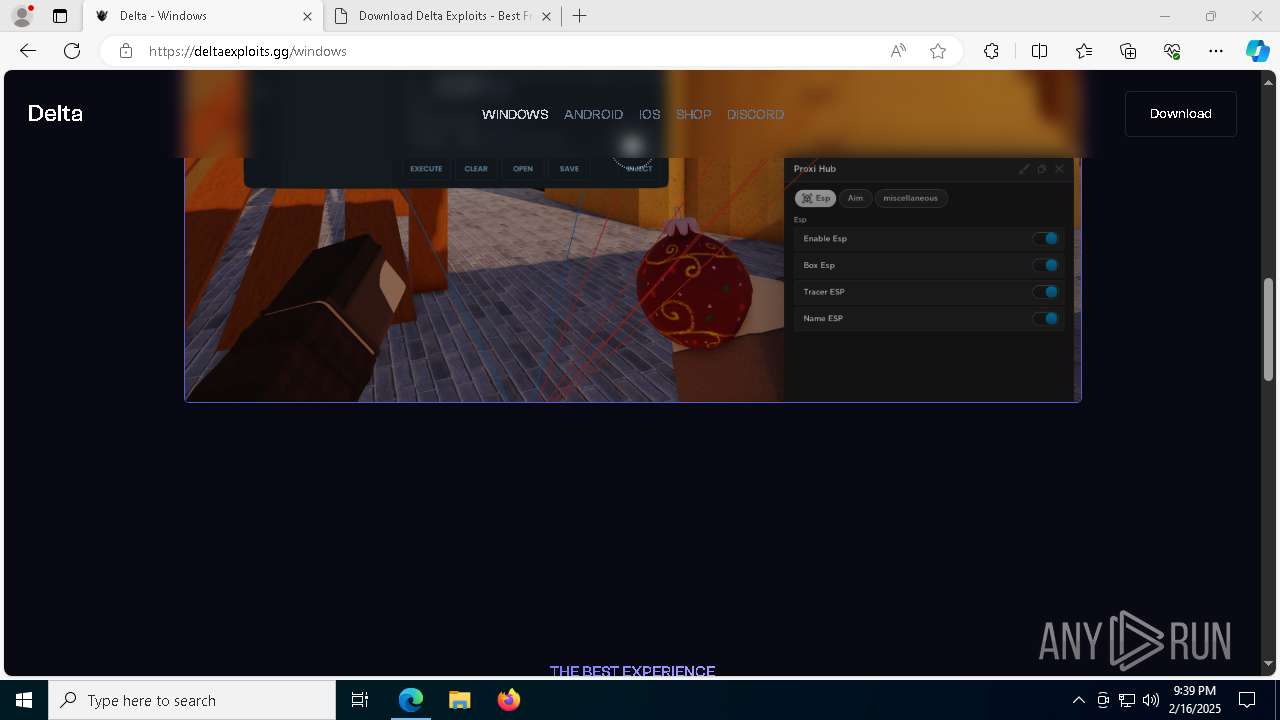1280x720 pixels.
Task: Open the volume speaker icon
Action: (x=1151, y=700)
